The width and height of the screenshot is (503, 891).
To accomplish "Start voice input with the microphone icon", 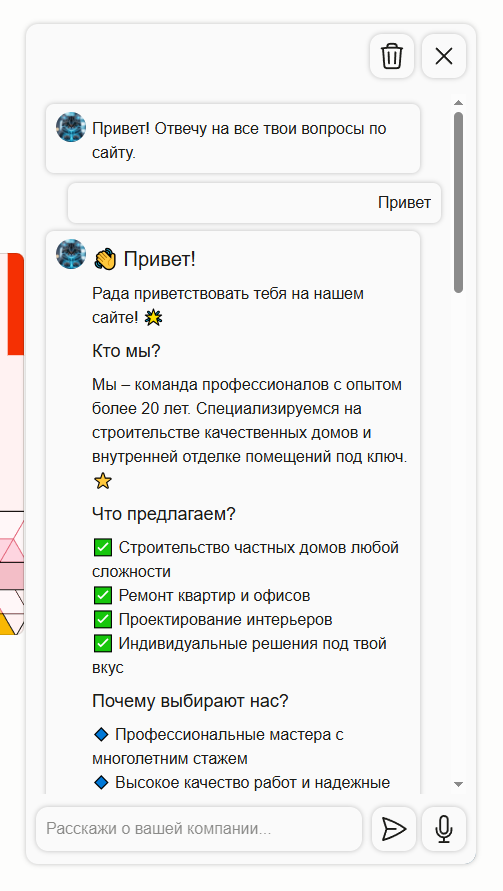I will point(443,829).
